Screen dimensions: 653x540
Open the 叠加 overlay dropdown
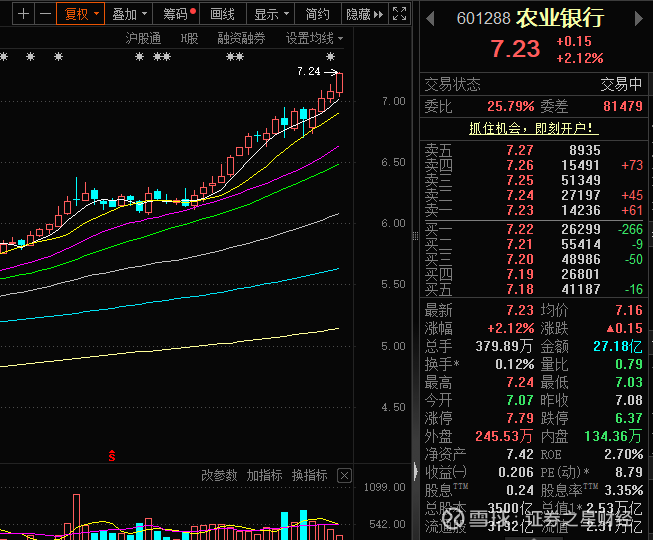click(129, 14)
